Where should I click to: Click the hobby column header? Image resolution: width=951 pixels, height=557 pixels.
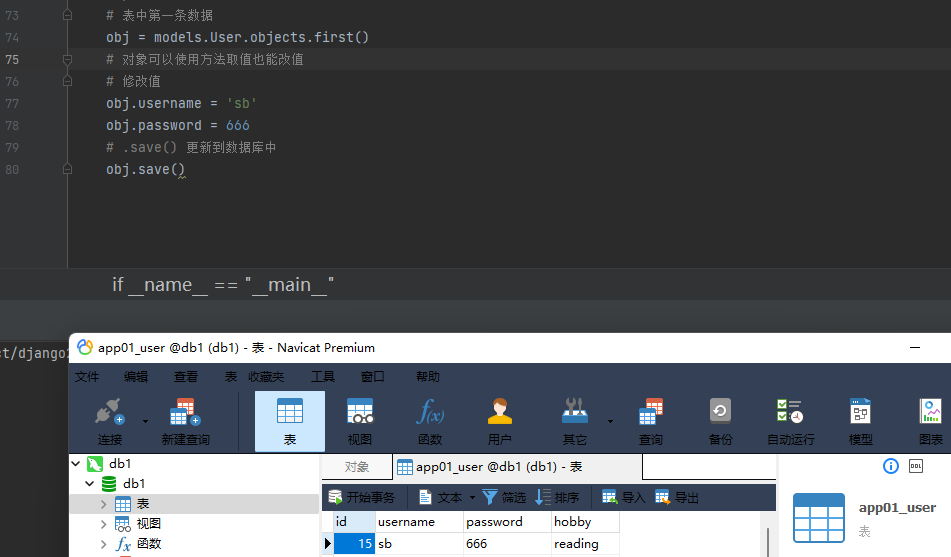tap(585, 522)
